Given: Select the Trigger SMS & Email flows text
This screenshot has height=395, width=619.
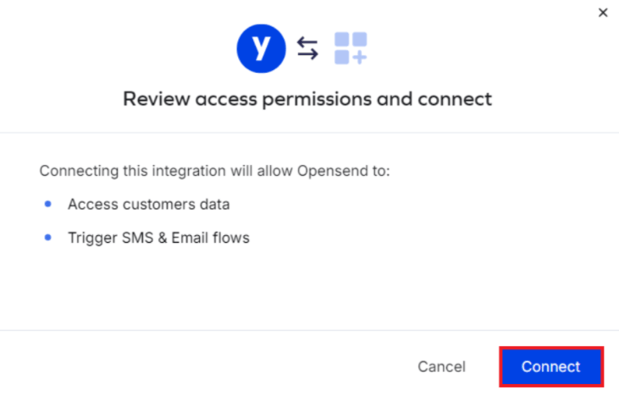Looking at the screenshot, I should [x=159, y=238].
